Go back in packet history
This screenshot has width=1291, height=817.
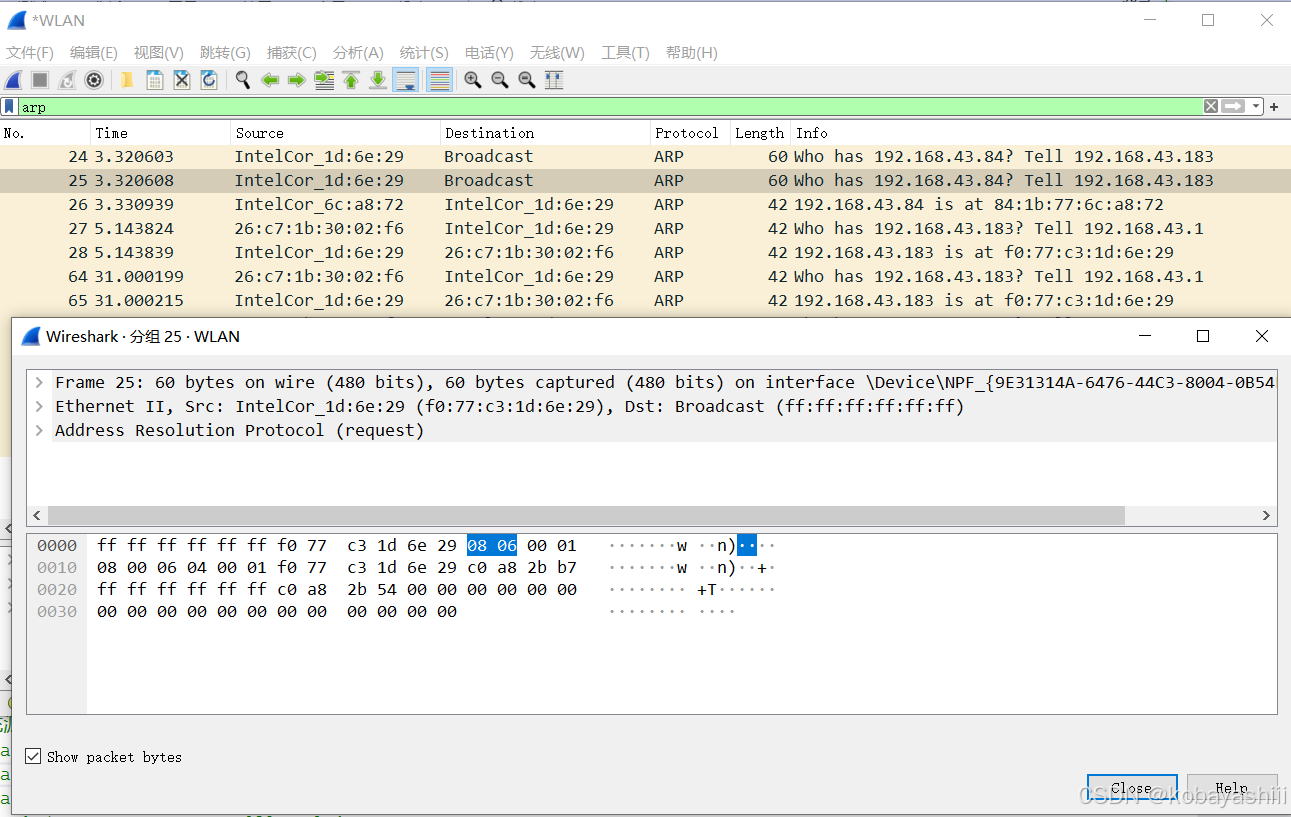pyautogui.click(x=270, y=80)
